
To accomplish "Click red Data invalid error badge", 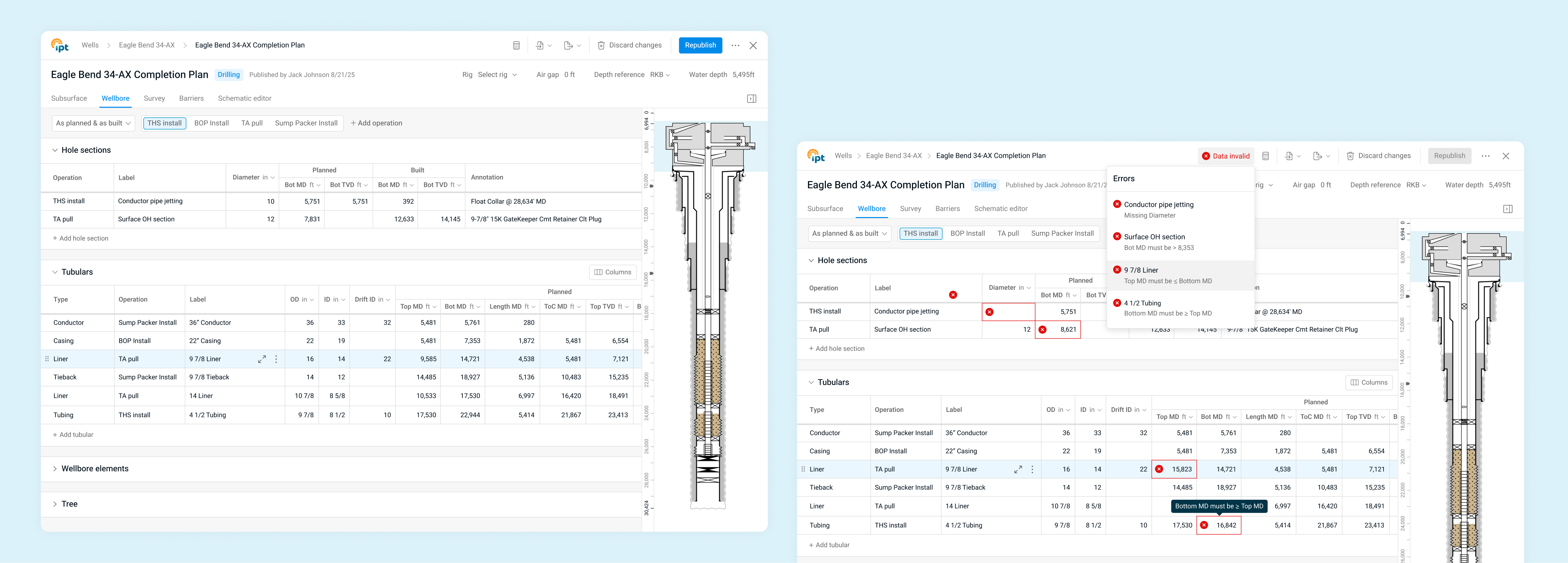I will click(x=1225, y=156).
